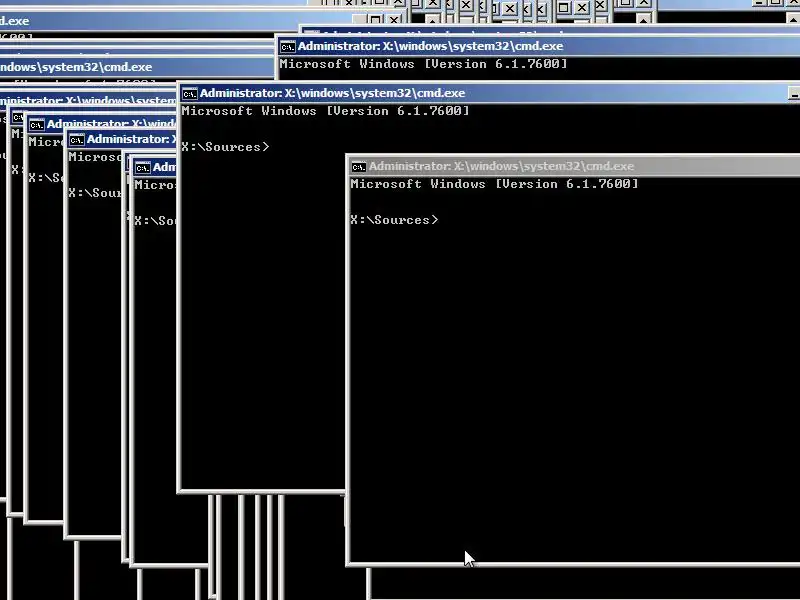Click cmd icon beside truncated title "Adm"
The width and height of the screenshot is (800, 600).
click(x=143, y=167)
